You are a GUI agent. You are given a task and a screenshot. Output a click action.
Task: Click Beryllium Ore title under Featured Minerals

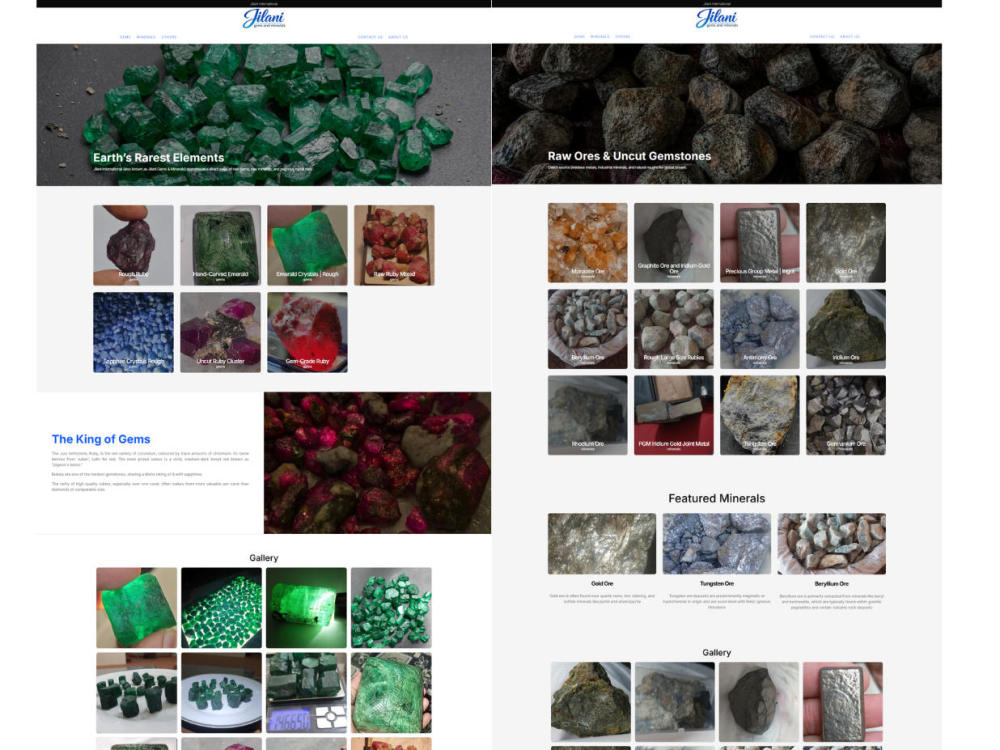click(832, 584)
